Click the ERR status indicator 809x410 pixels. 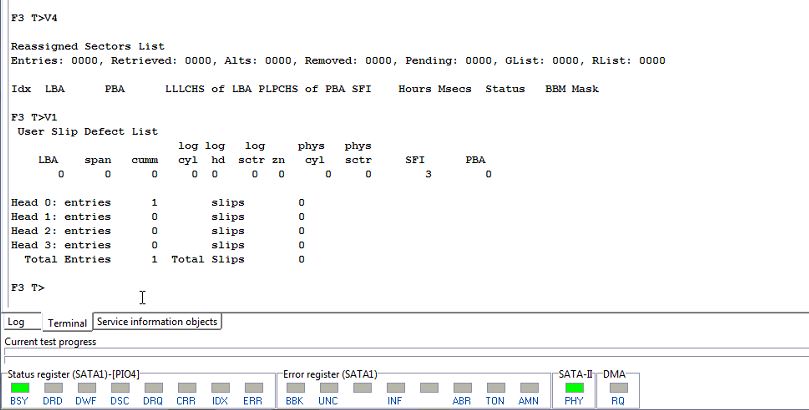[x=253, y=388]
